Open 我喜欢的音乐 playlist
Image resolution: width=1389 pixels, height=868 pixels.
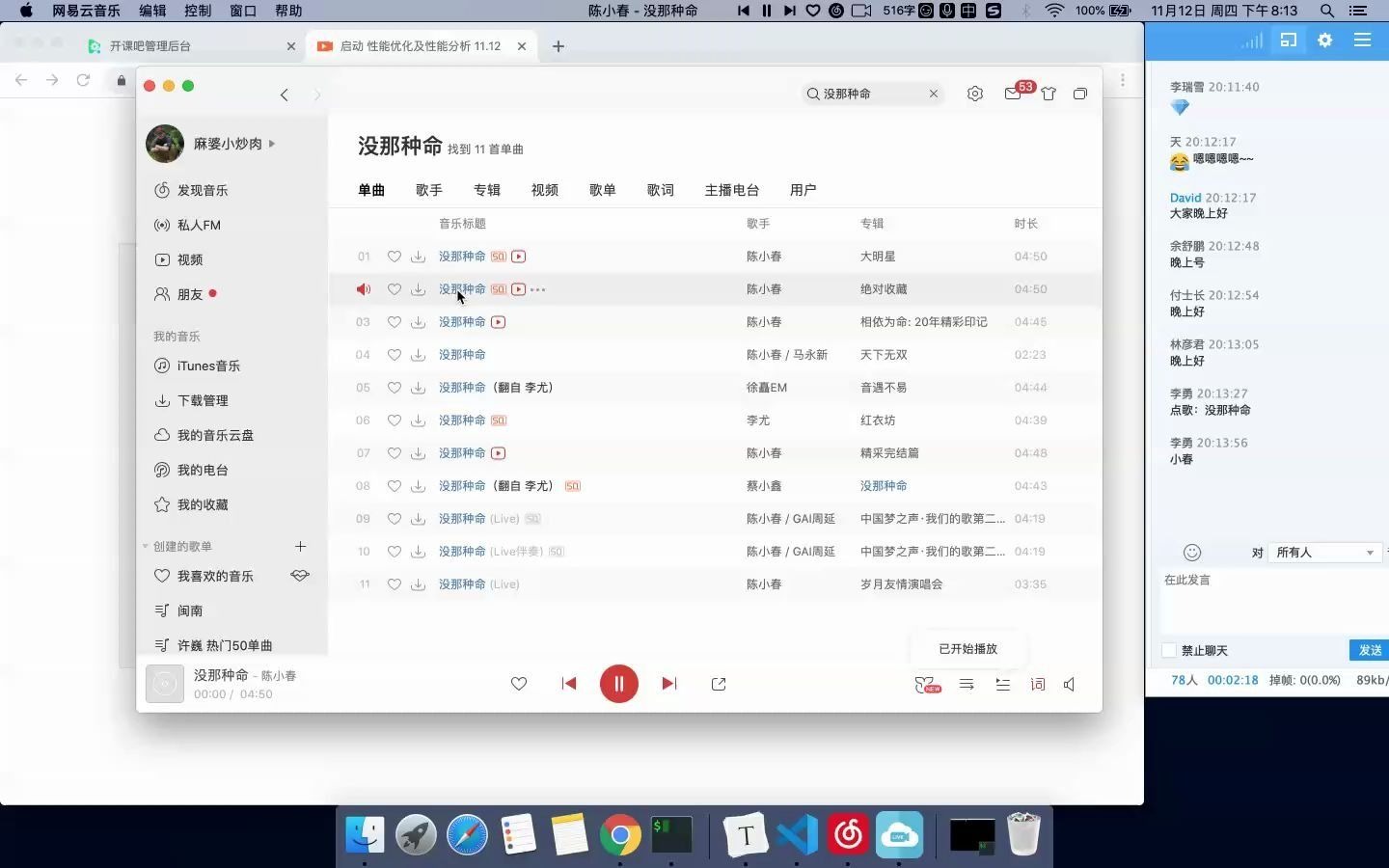(x=215, y=576)
